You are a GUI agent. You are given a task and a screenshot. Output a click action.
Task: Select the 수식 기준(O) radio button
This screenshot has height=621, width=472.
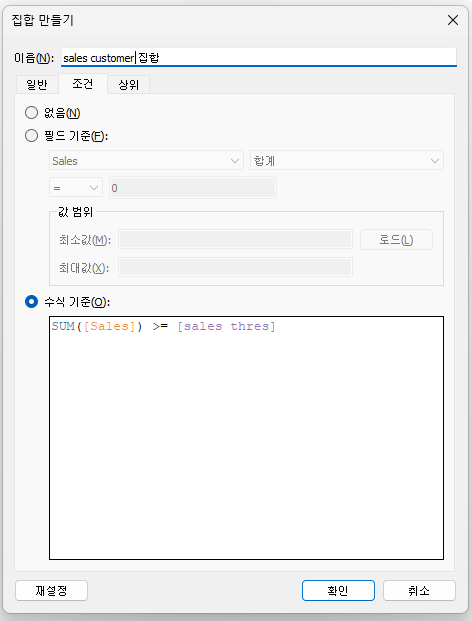coord(31,302)
